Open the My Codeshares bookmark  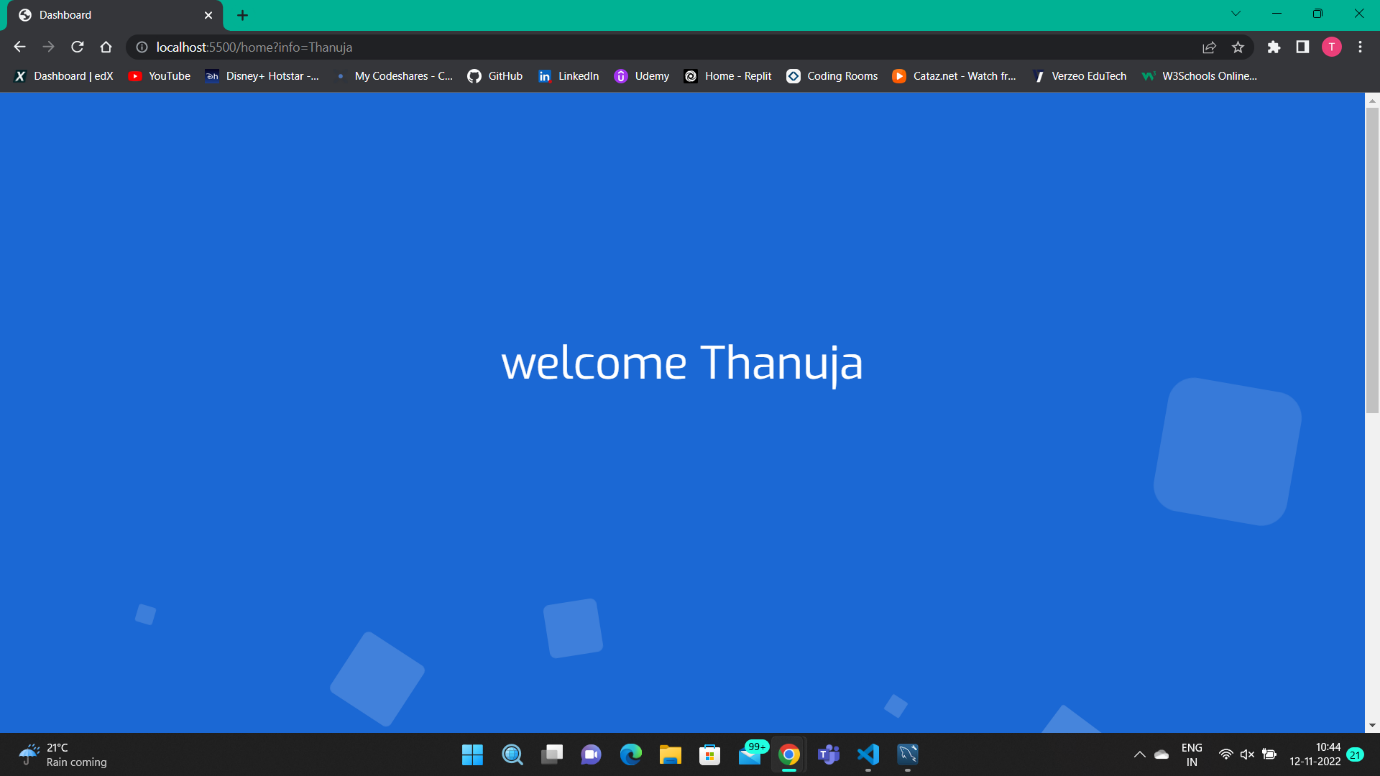[394, 76]
